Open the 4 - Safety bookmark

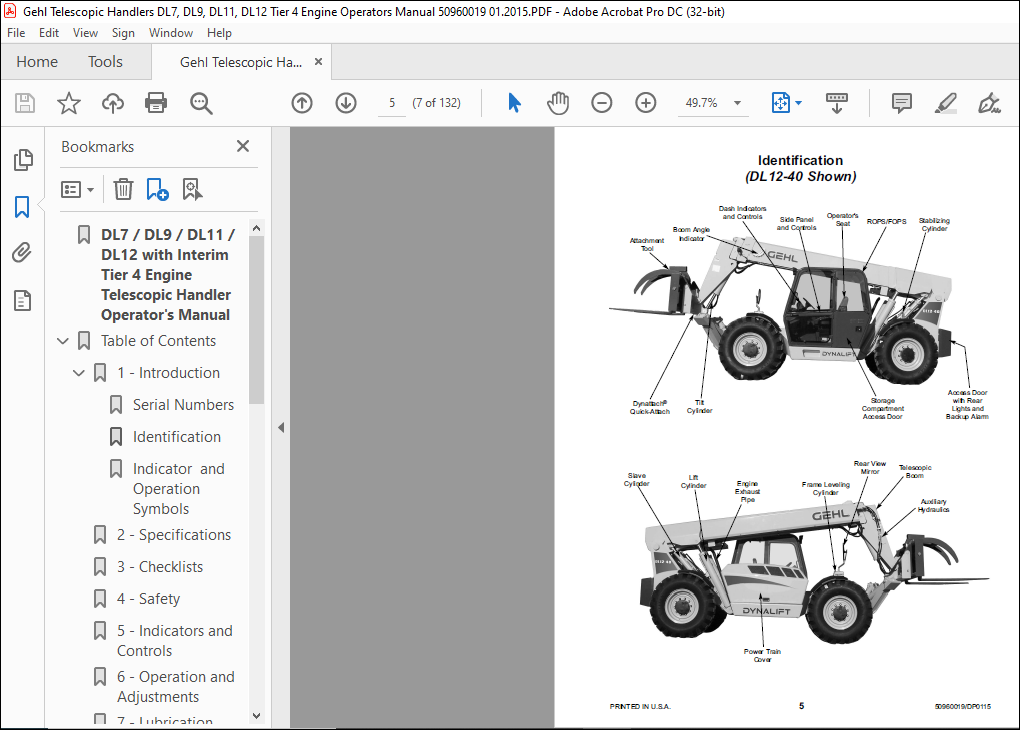coord(148,599)
